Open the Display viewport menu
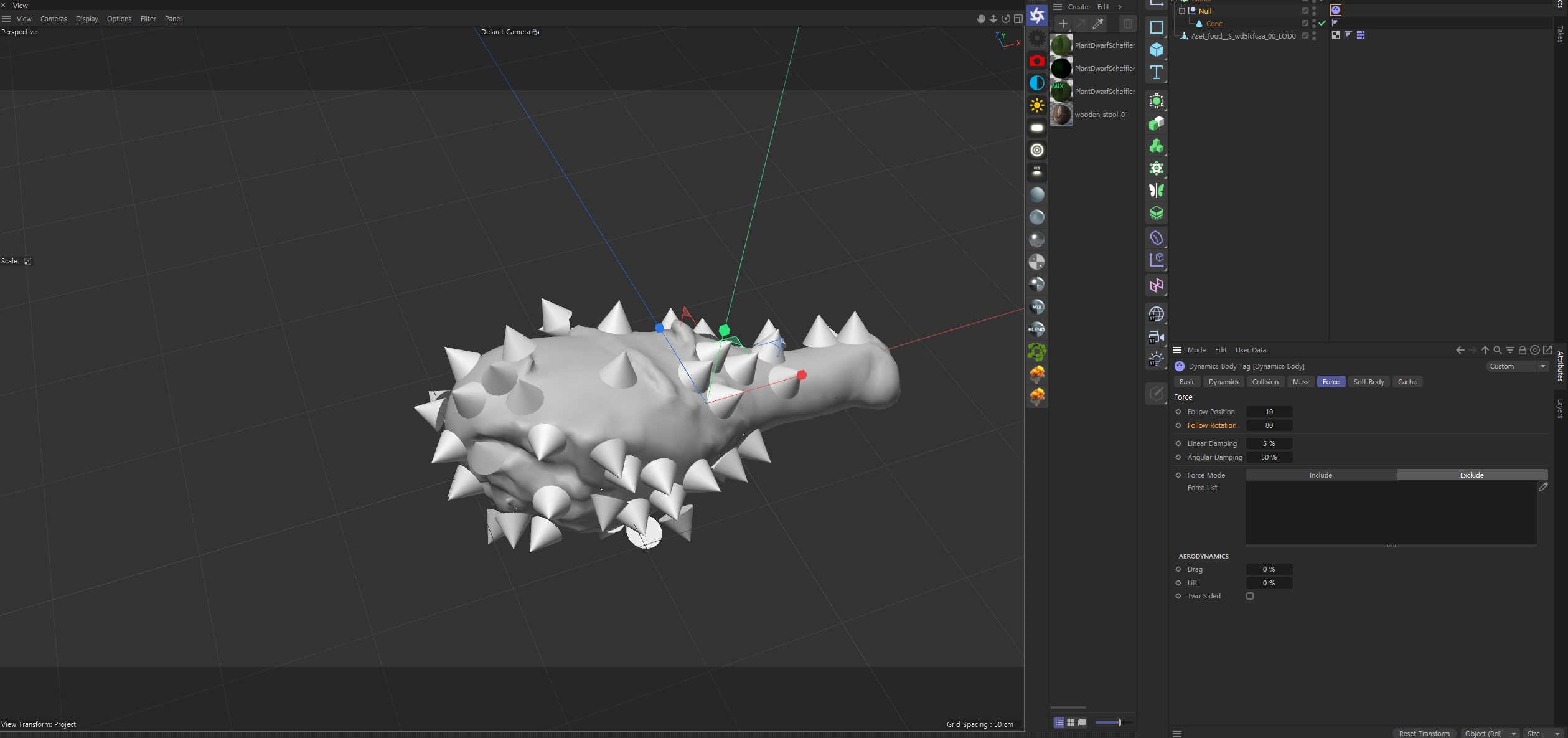The width and height of the screenshot is (1568, 738). pyautogui.click(x=87, y=19)
